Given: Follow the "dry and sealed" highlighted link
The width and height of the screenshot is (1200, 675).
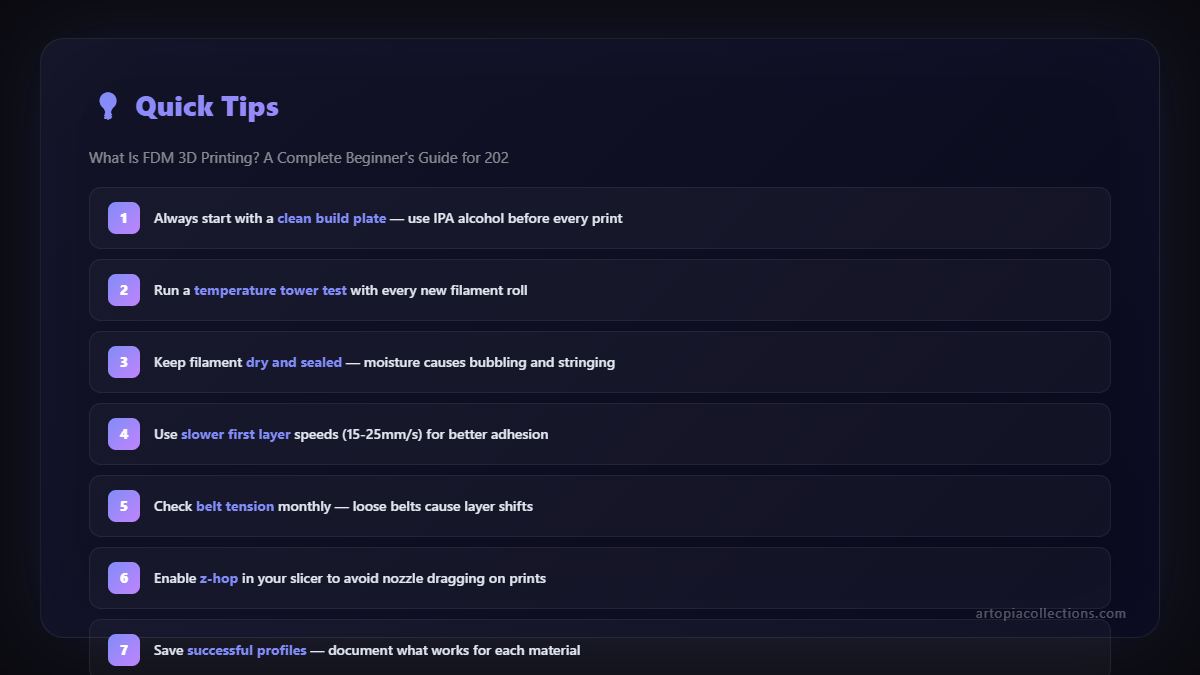Looking at the screenshot, I should coord(294,362).
